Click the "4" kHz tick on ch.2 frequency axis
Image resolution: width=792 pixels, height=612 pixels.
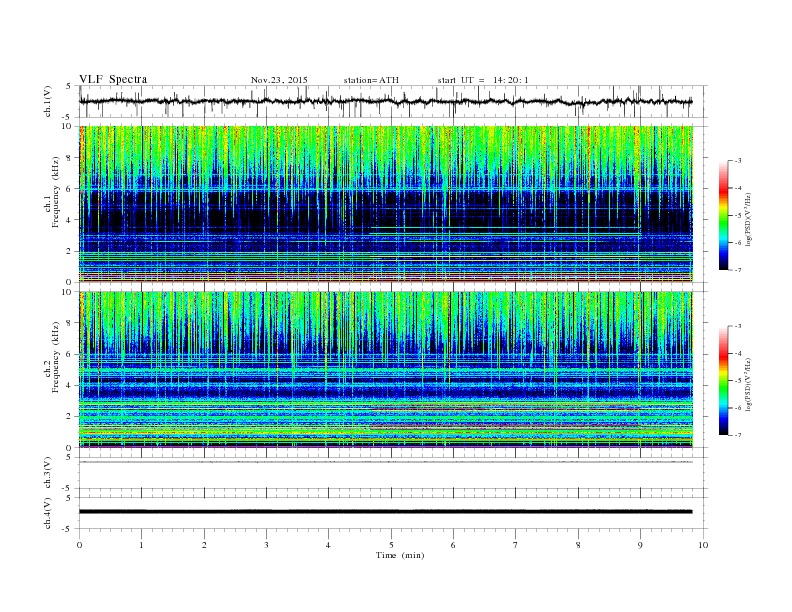coord(69,385)
